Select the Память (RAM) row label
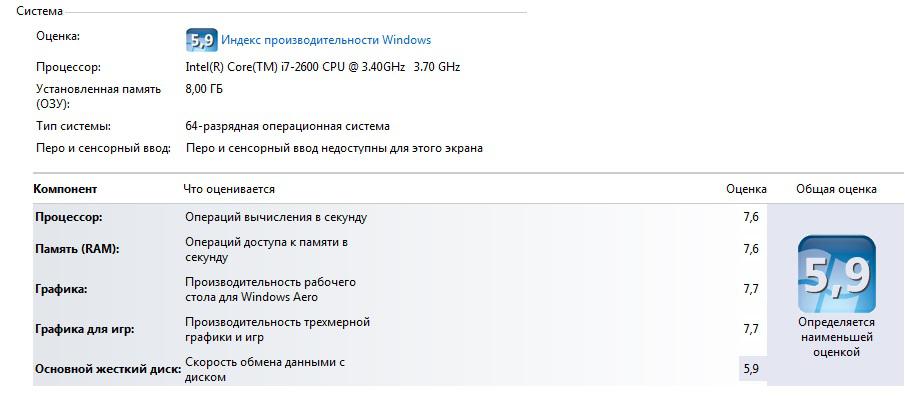 [77, 249]
